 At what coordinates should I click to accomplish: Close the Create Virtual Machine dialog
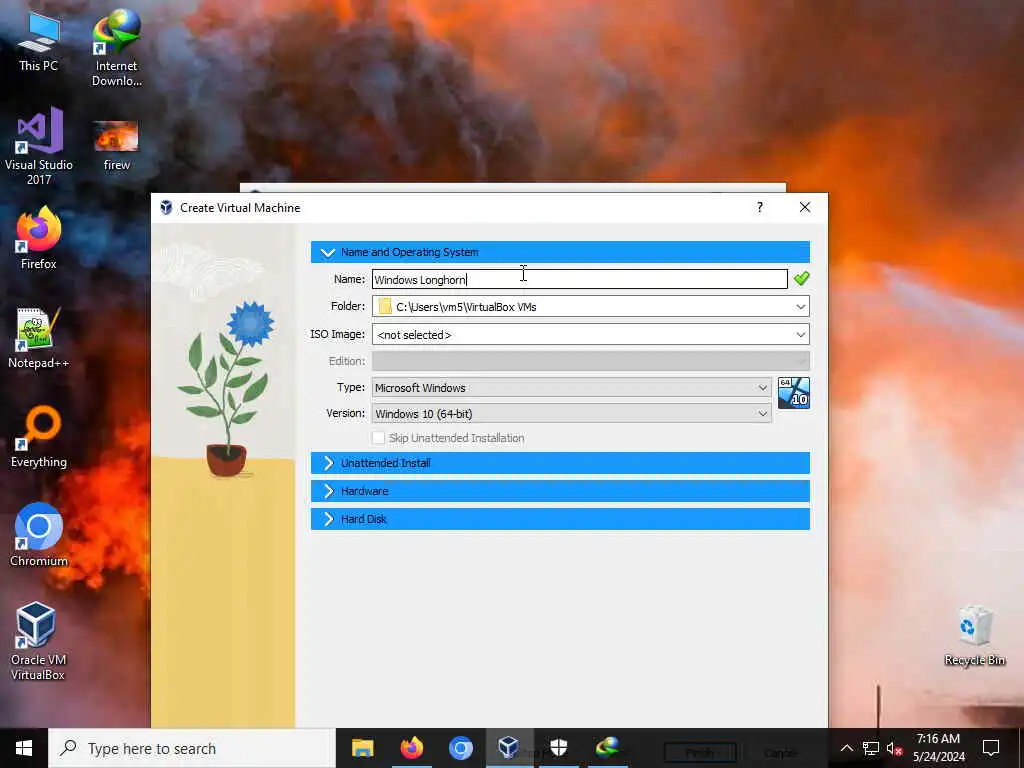pyautogui.click(x=805, y=207)
